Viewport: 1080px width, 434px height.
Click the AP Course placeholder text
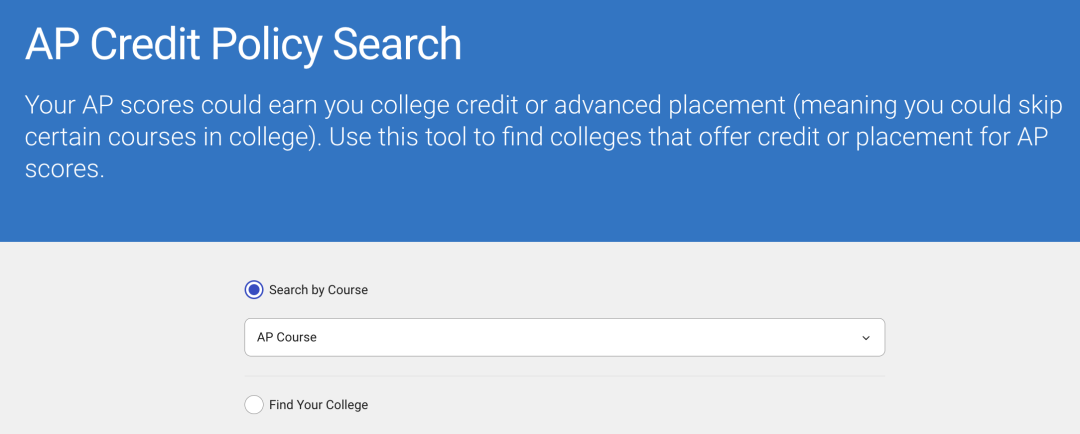[x=287, y=338]
